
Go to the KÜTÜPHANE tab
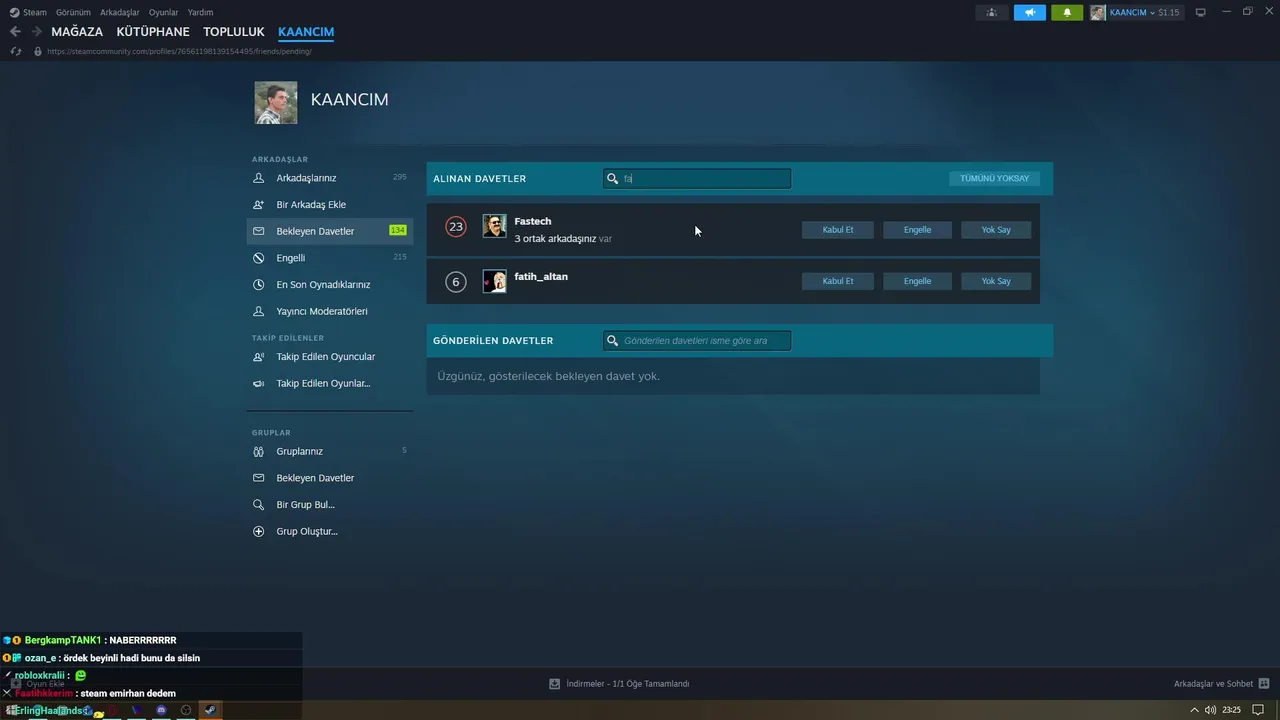(153, 32)
